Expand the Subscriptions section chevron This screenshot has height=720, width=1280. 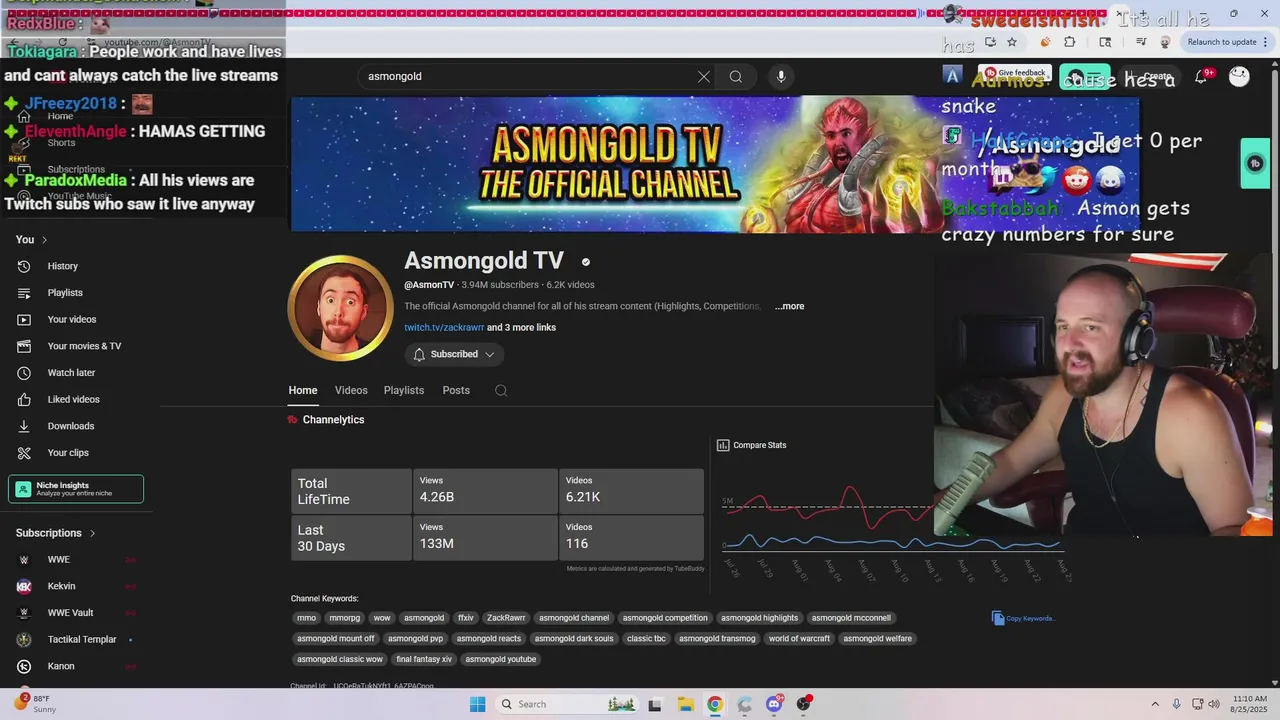[x=92, y=534]
